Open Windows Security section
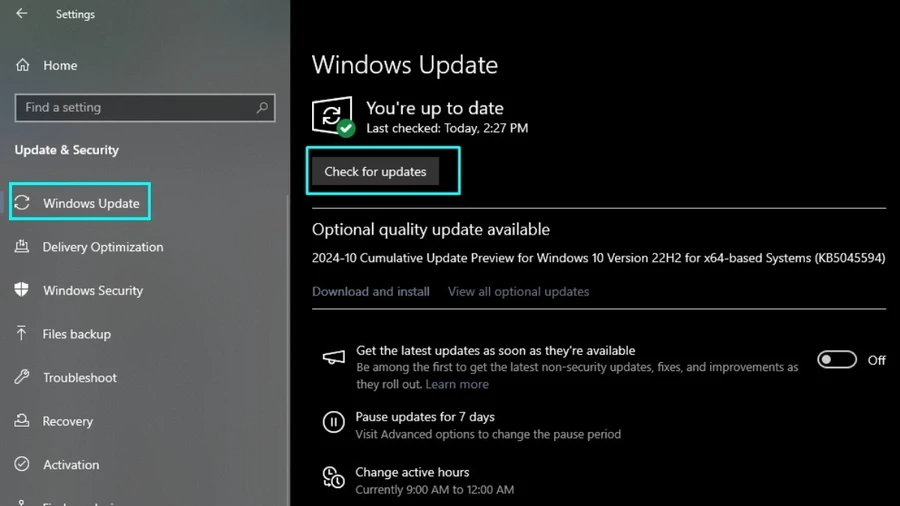The width and height of the screenshot is (900, 506). 93,290
